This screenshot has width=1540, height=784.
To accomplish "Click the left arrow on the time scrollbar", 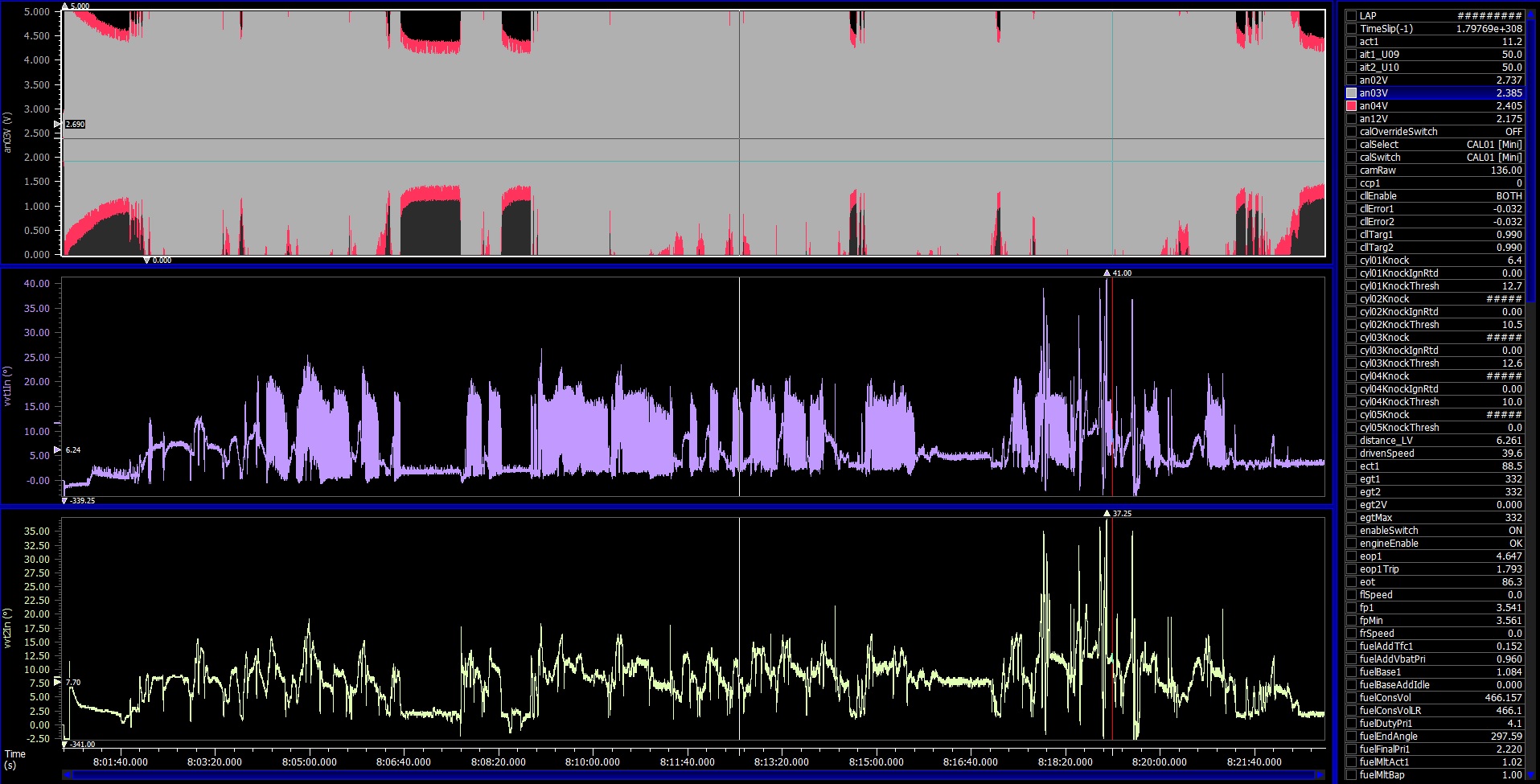I will [68, 775].
